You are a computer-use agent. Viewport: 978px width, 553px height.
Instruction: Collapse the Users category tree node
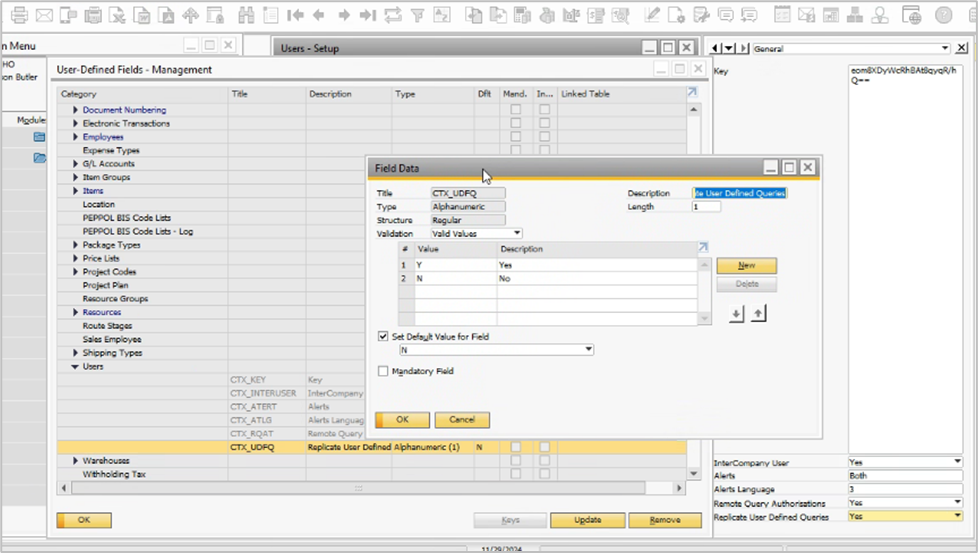click(76, 367)
